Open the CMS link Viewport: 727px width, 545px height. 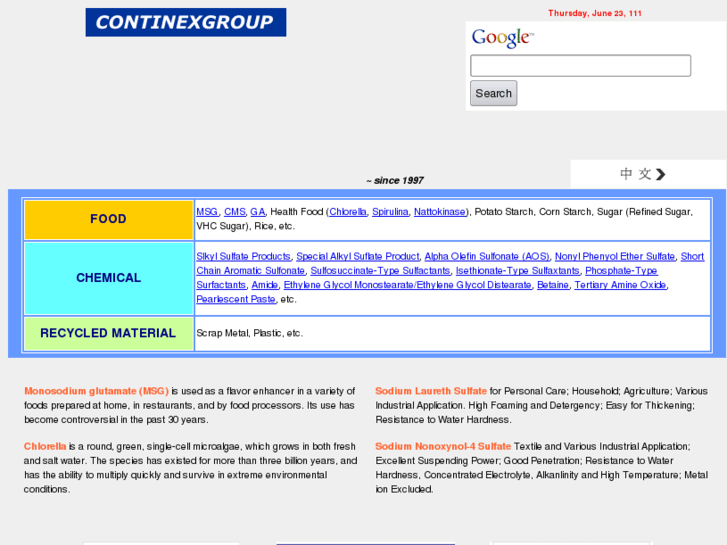(x=235, y=212)
